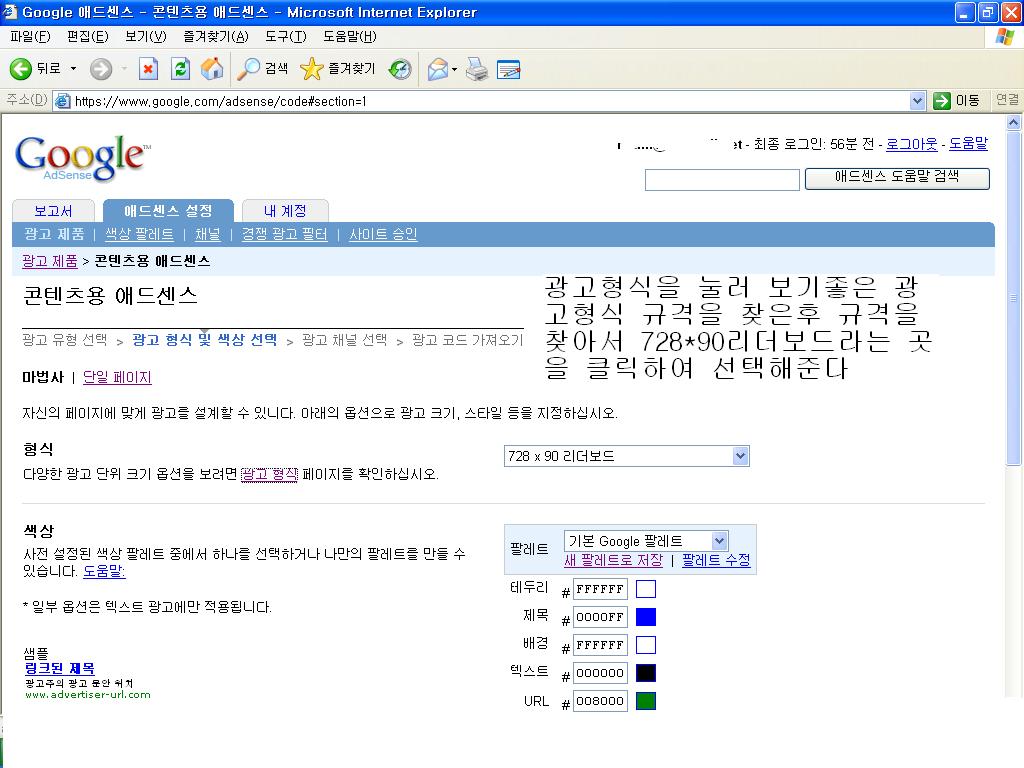Click the Google AdSense logo
Image resolution: width=1024 pixels, height=768 pixels.
tap(82, 158)
